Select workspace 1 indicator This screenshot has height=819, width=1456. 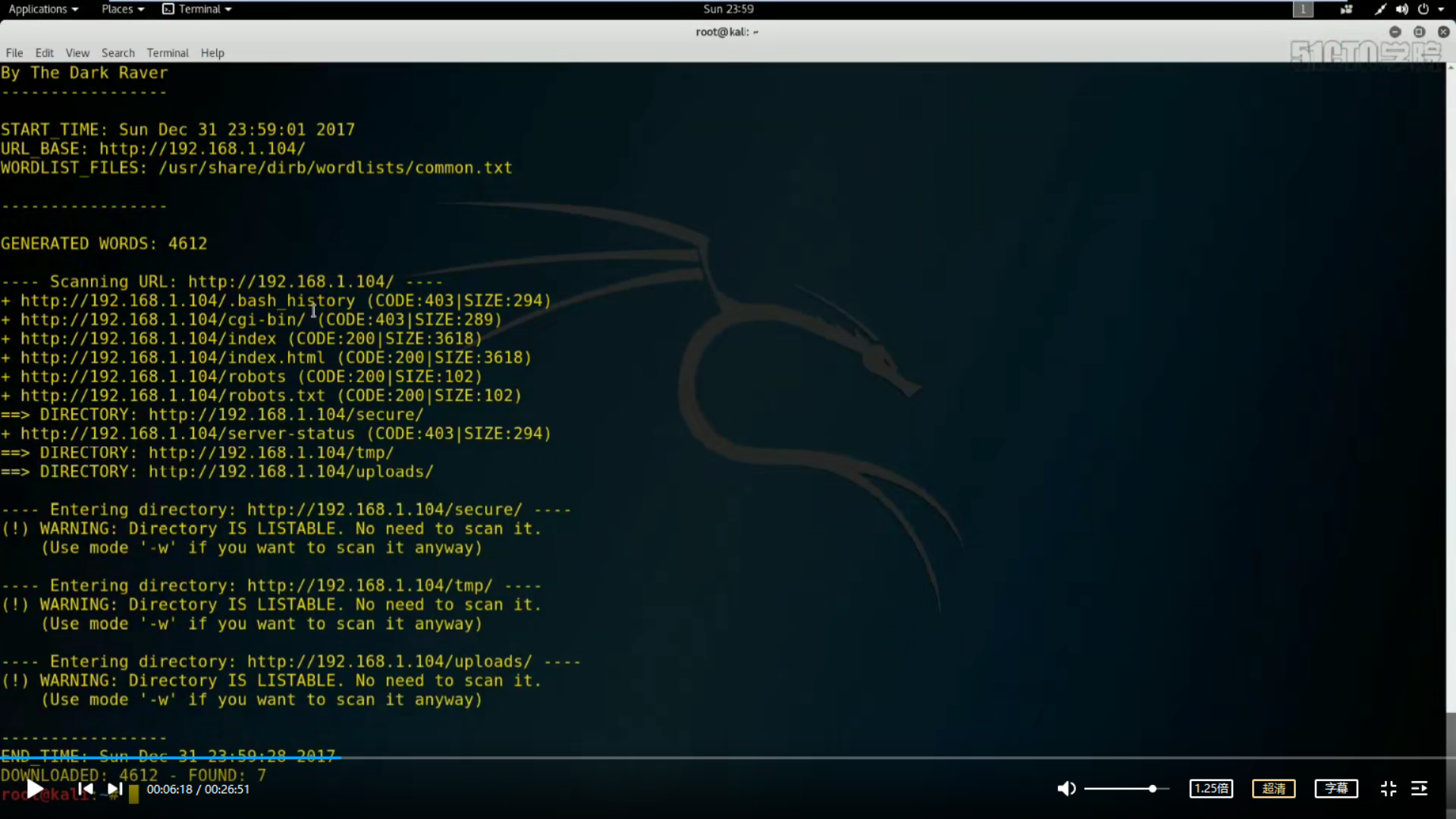[x=1303, y=9]
